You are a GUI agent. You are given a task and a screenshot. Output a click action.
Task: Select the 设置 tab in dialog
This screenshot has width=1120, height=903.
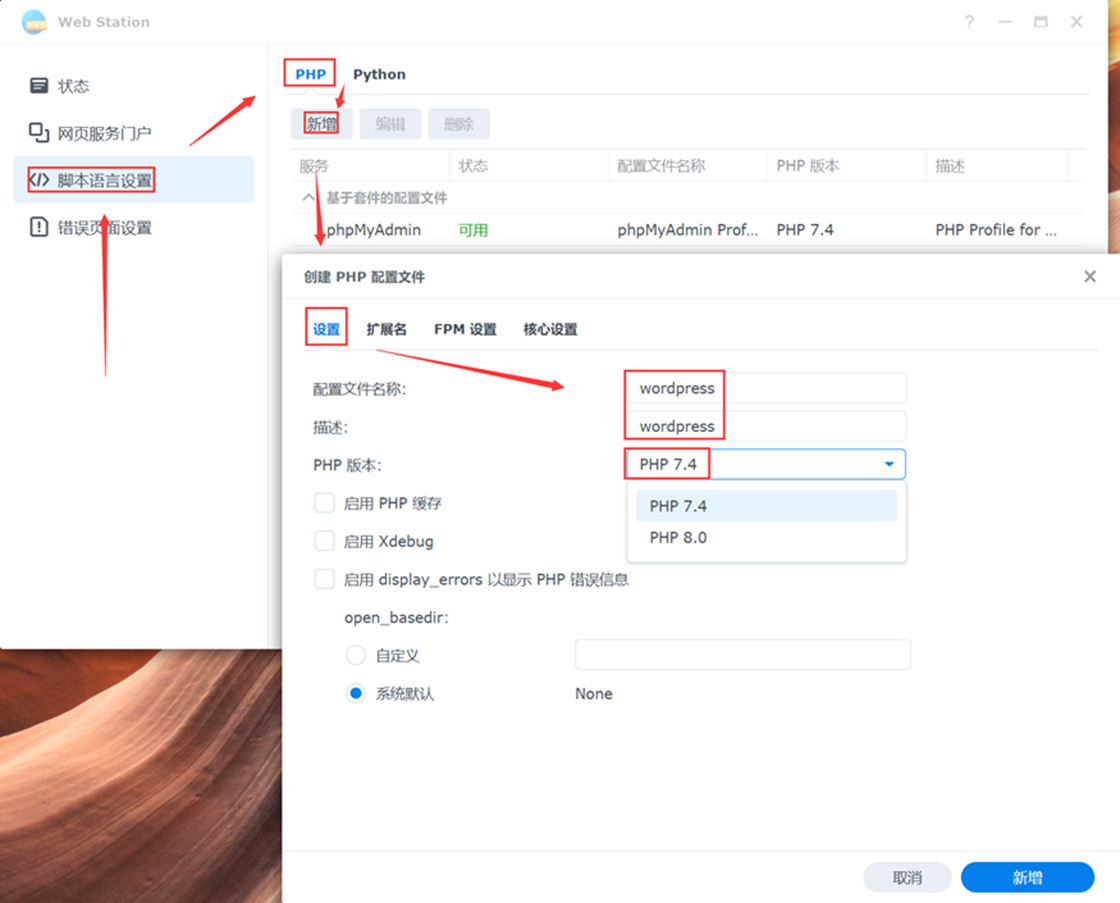[x=326, y=329]
